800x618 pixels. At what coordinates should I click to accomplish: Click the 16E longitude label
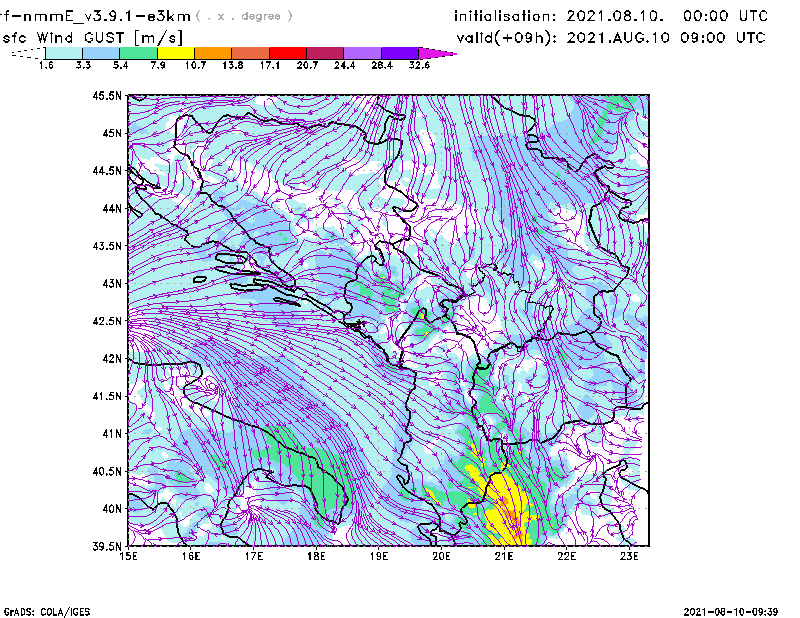191,556
